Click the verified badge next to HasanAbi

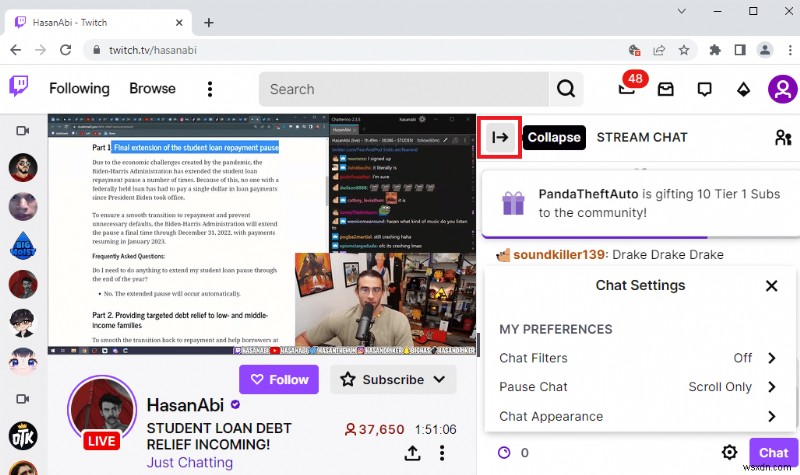[x=235, y=405]
